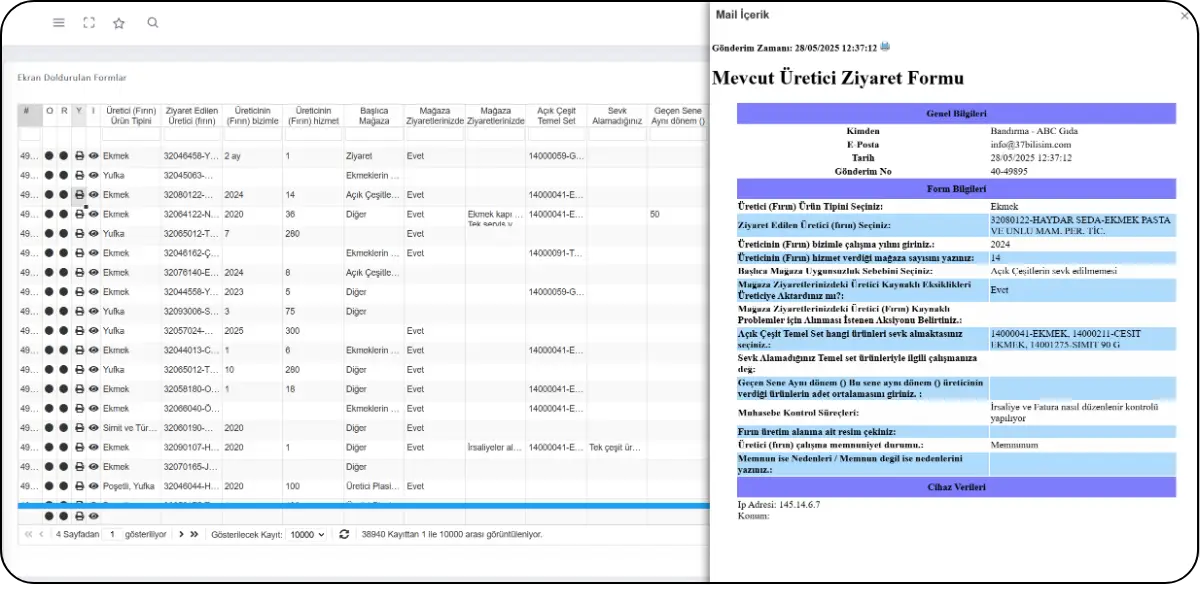Sort by the Sevk Alamadığınız column header
Screen dimensions: 1200x600
tap(616, 115)
